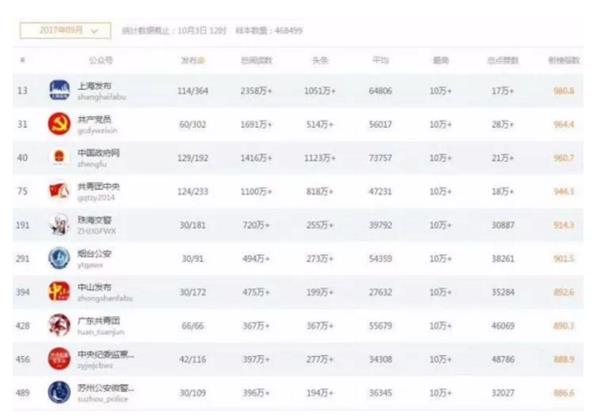The width and height of the screenshot is (600, 420).
Task: Click the 55679 average reads value
Action: point(380,326)
